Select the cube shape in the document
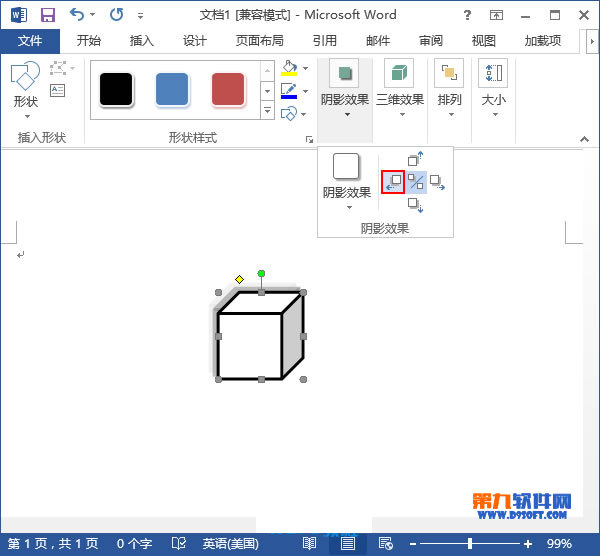The height and width of the screenshot is (556, 600). tap(260, 336)
